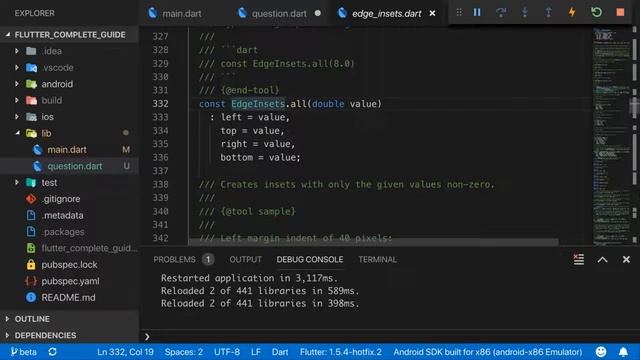Screen dimensions: 640x360
Task: Open the .packages file
Action: coord(69,232)
